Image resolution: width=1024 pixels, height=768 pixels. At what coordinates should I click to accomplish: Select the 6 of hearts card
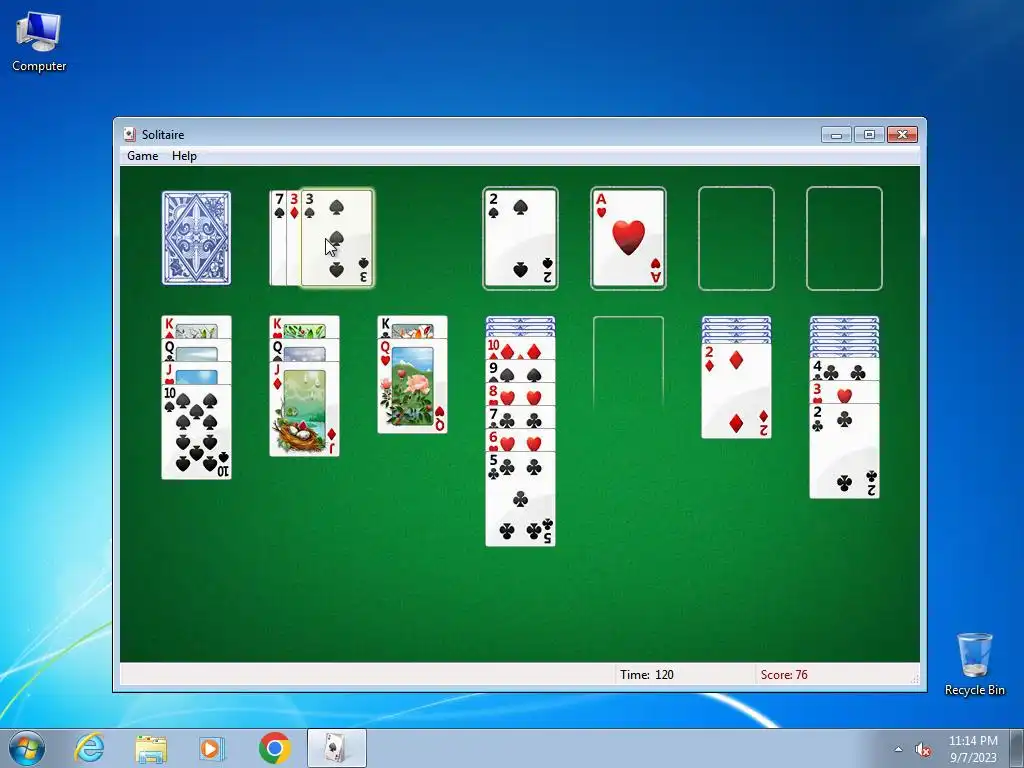(x=520, y=440)
